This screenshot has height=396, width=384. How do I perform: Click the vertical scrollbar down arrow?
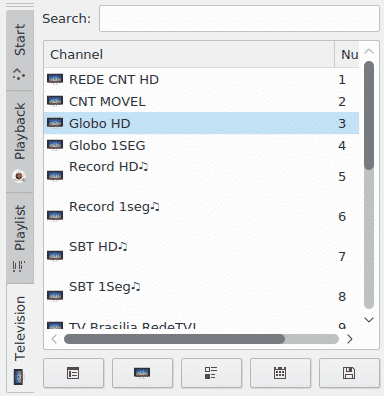369,320
